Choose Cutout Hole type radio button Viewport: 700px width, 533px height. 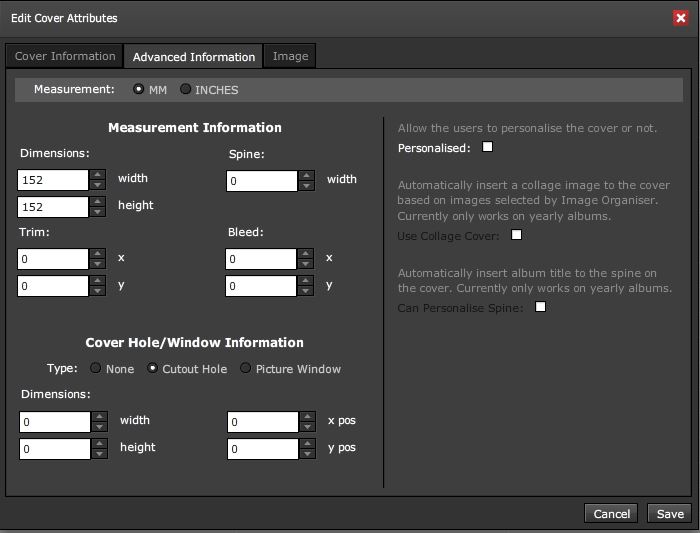coord(152,368)
